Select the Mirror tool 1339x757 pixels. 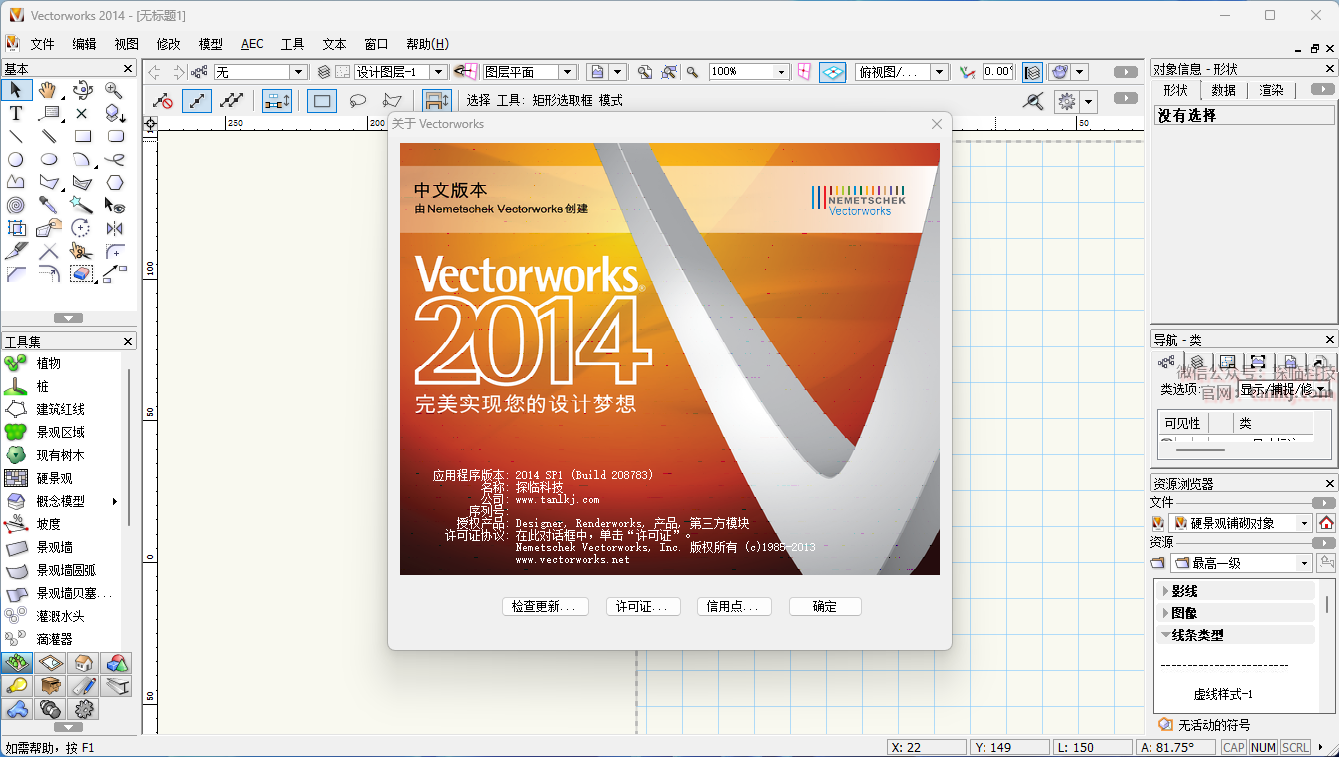(x=114, y=228)
